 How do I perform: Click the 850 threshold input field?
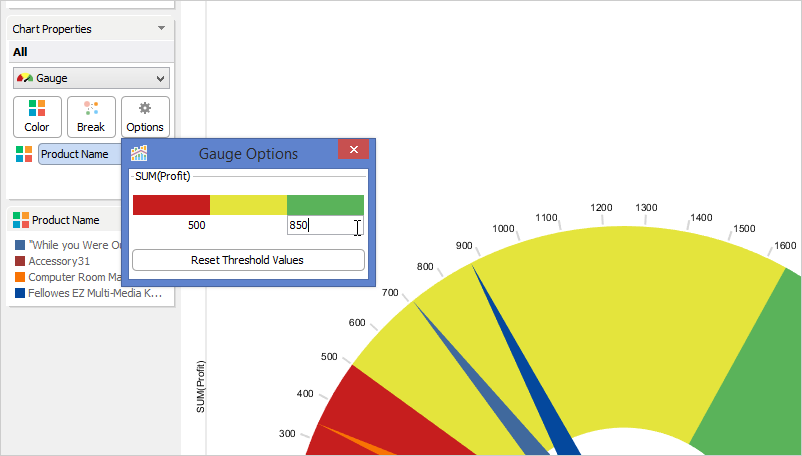325,225
